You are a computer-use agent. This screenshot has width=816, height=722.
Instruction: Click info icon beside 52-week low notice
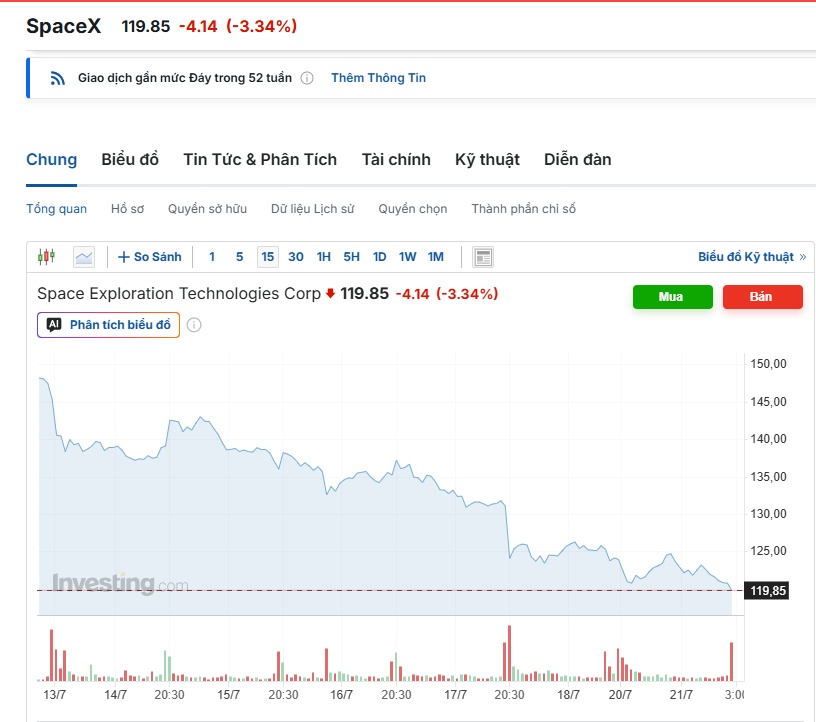[307, 78]
